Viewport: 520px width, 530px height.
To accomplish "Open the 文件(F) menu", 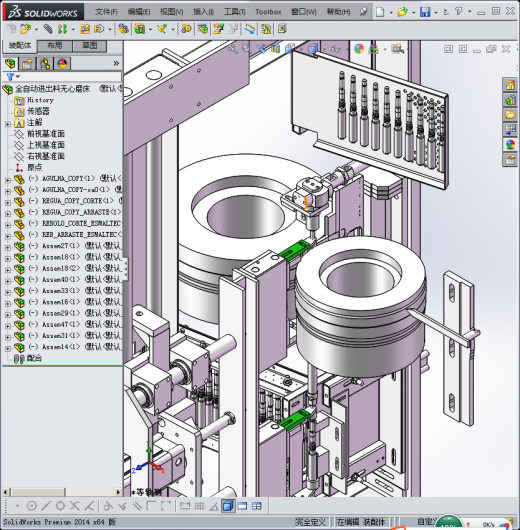I will coord(106,12).
